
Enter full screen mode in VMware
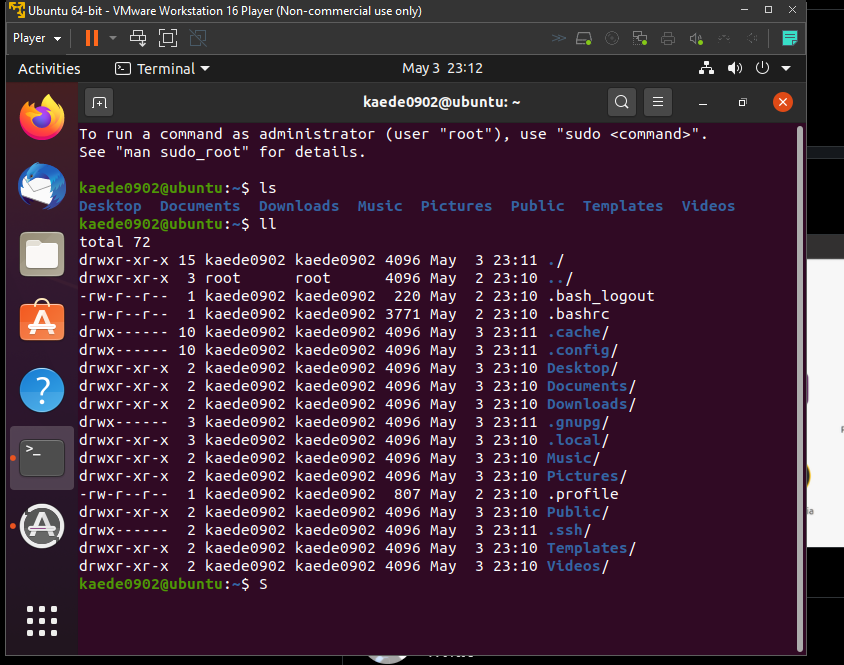[x=165, y=37]
